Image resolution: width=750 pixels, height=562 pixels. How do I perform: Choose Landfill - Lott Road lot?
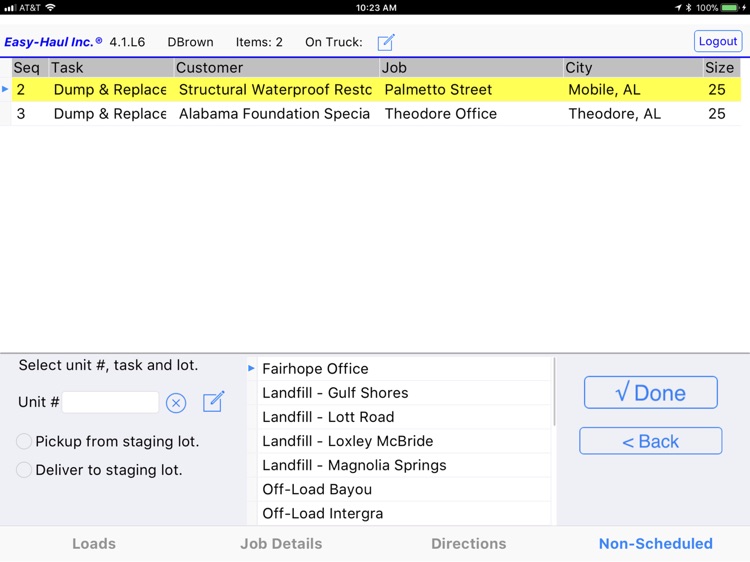point(404,417)
